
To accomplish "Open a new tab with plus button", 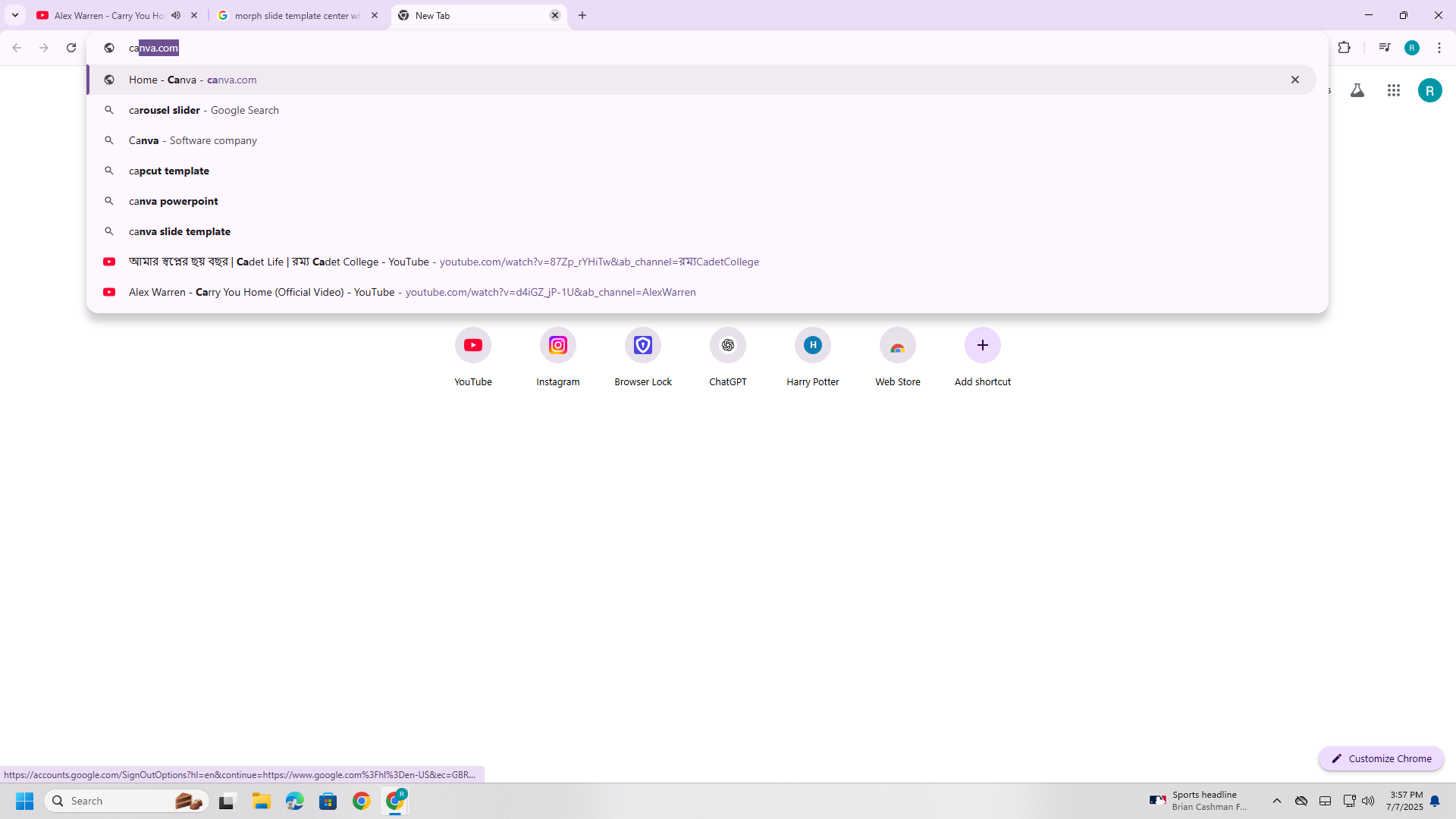I will point(582,15).
